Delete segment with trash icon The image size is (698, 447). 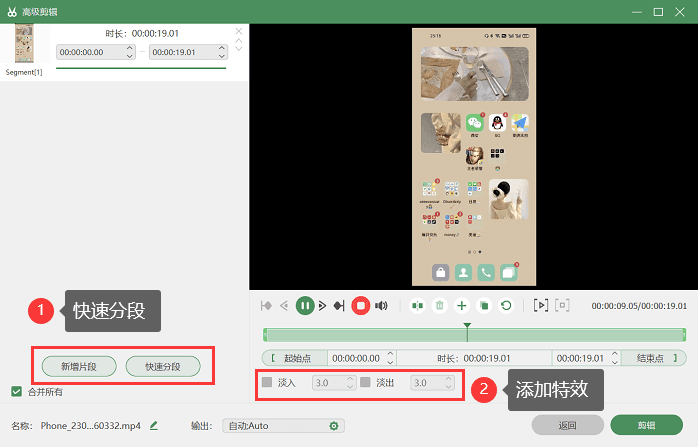440,306
